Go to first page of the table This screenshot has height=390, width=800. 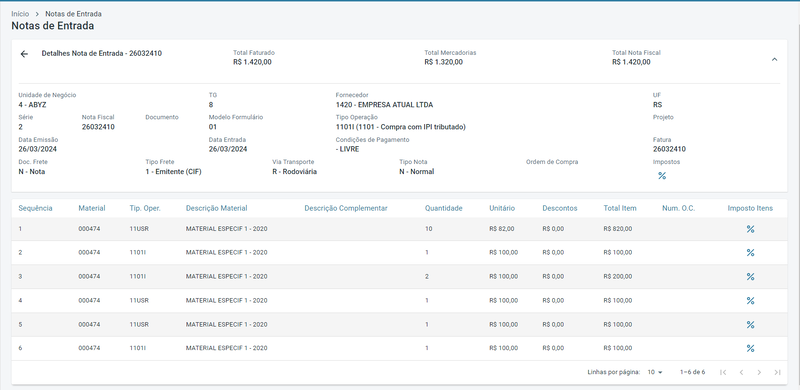point(723,372)
